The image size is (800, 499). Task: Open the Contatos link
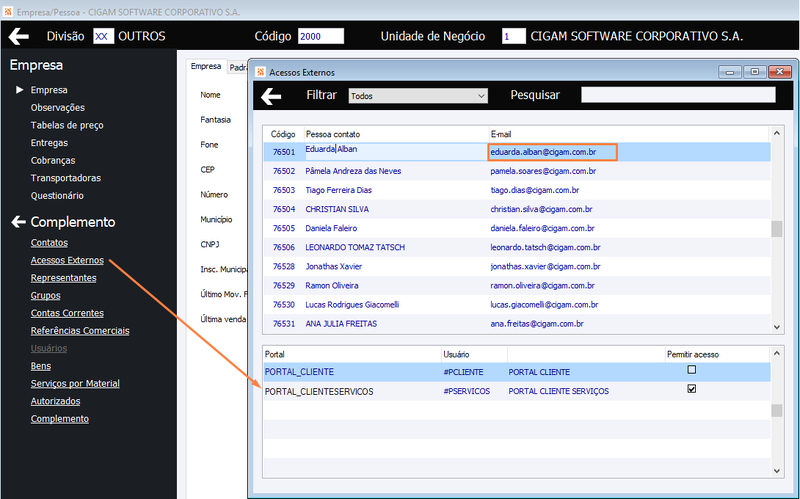pos(49,243)
